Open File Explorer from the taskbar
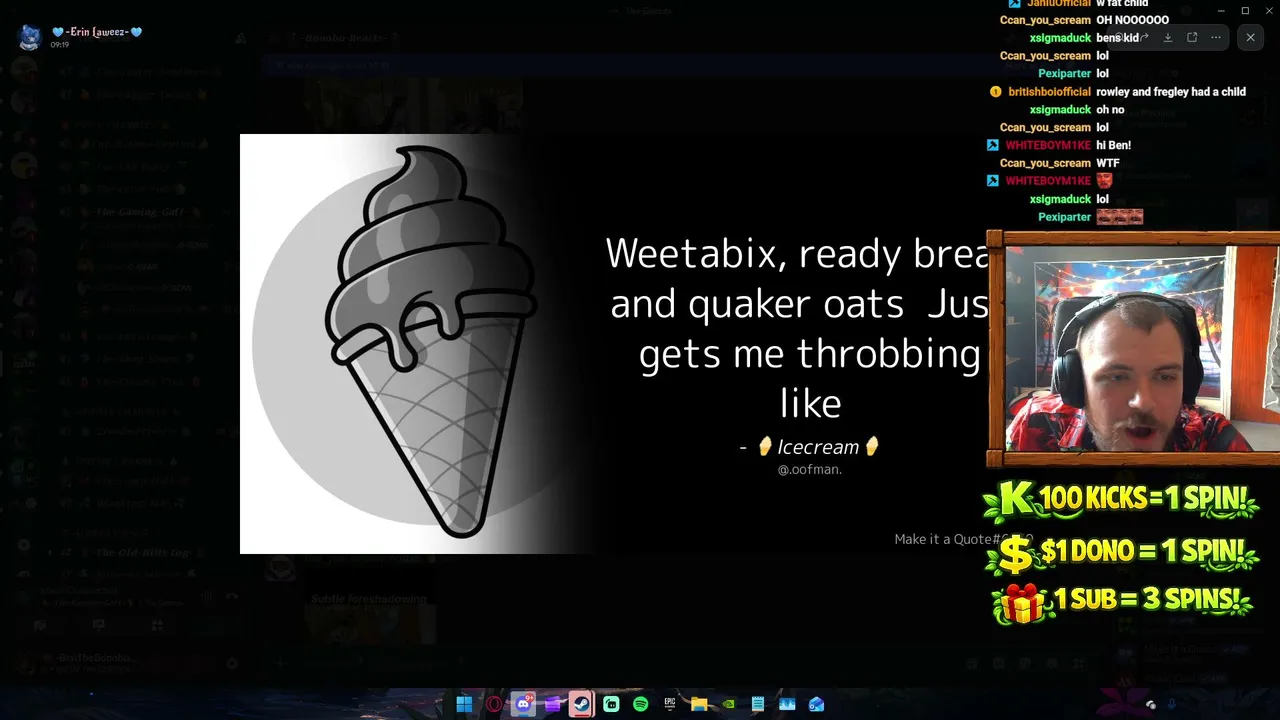This screenshot has width=1280, height=720. pyautogui.click(x=699, y=704)
